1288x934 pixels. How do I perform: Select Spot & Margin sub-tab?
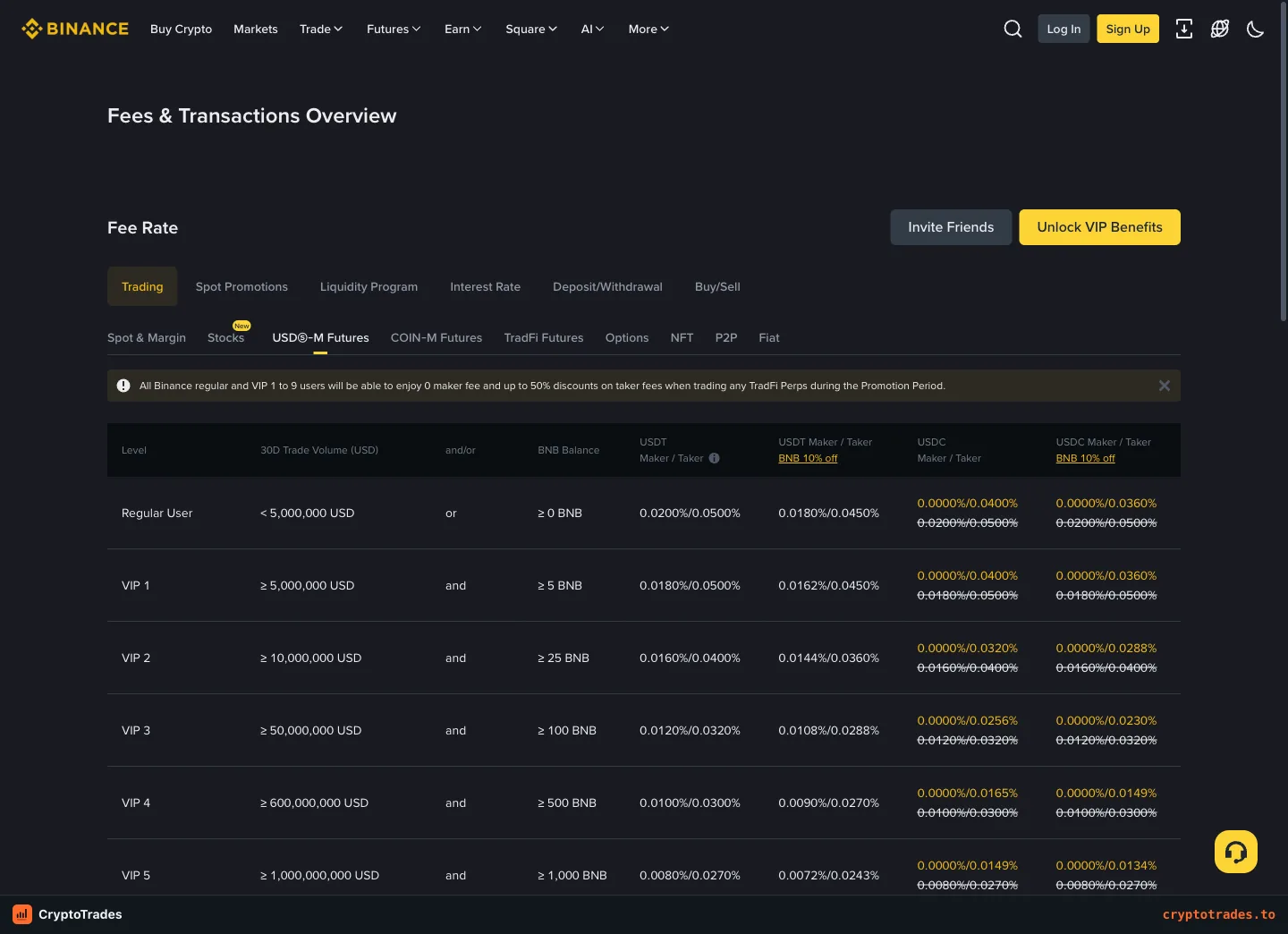(x=147, y=337)
